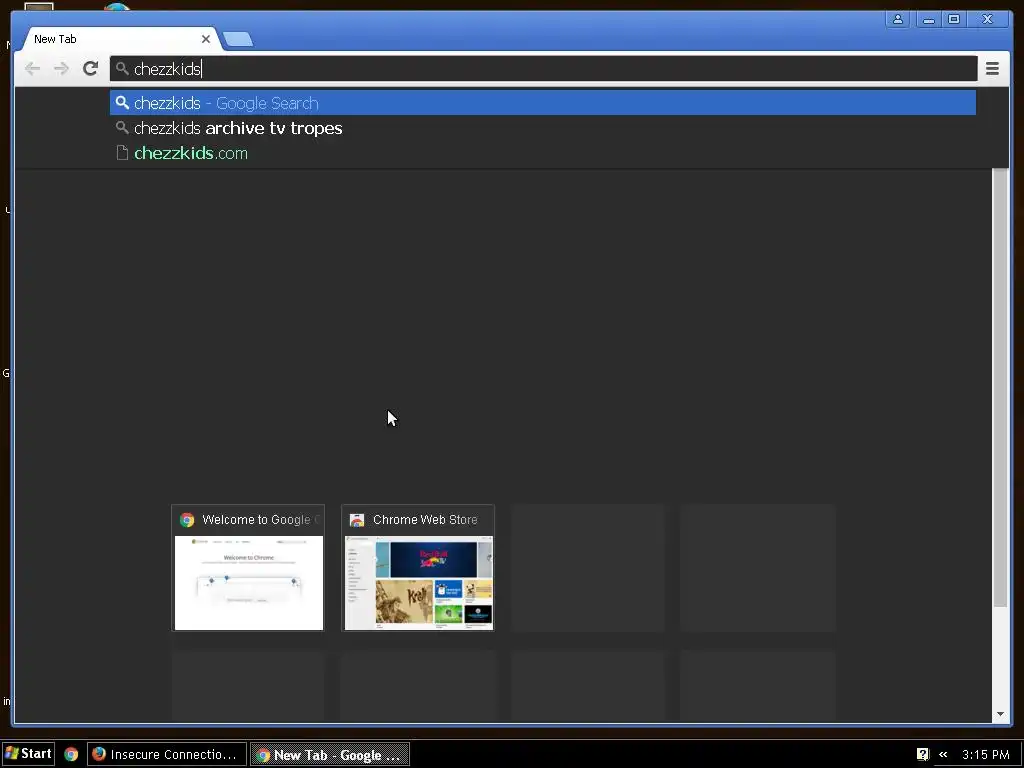
Task: Open the Start menu
Action: click(28, 754)
